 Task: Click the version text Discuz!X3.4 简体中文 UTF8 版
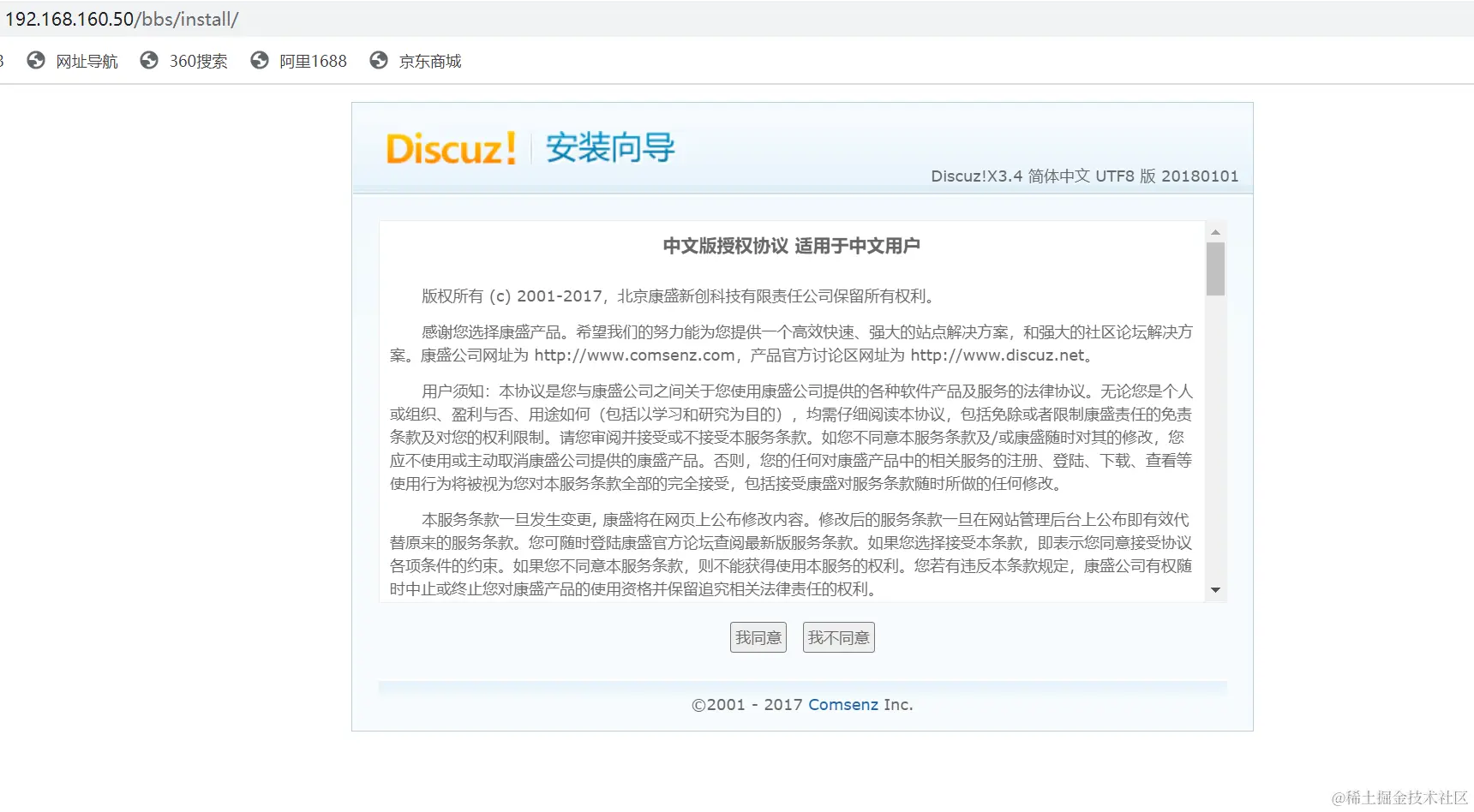pos(1043,176)
